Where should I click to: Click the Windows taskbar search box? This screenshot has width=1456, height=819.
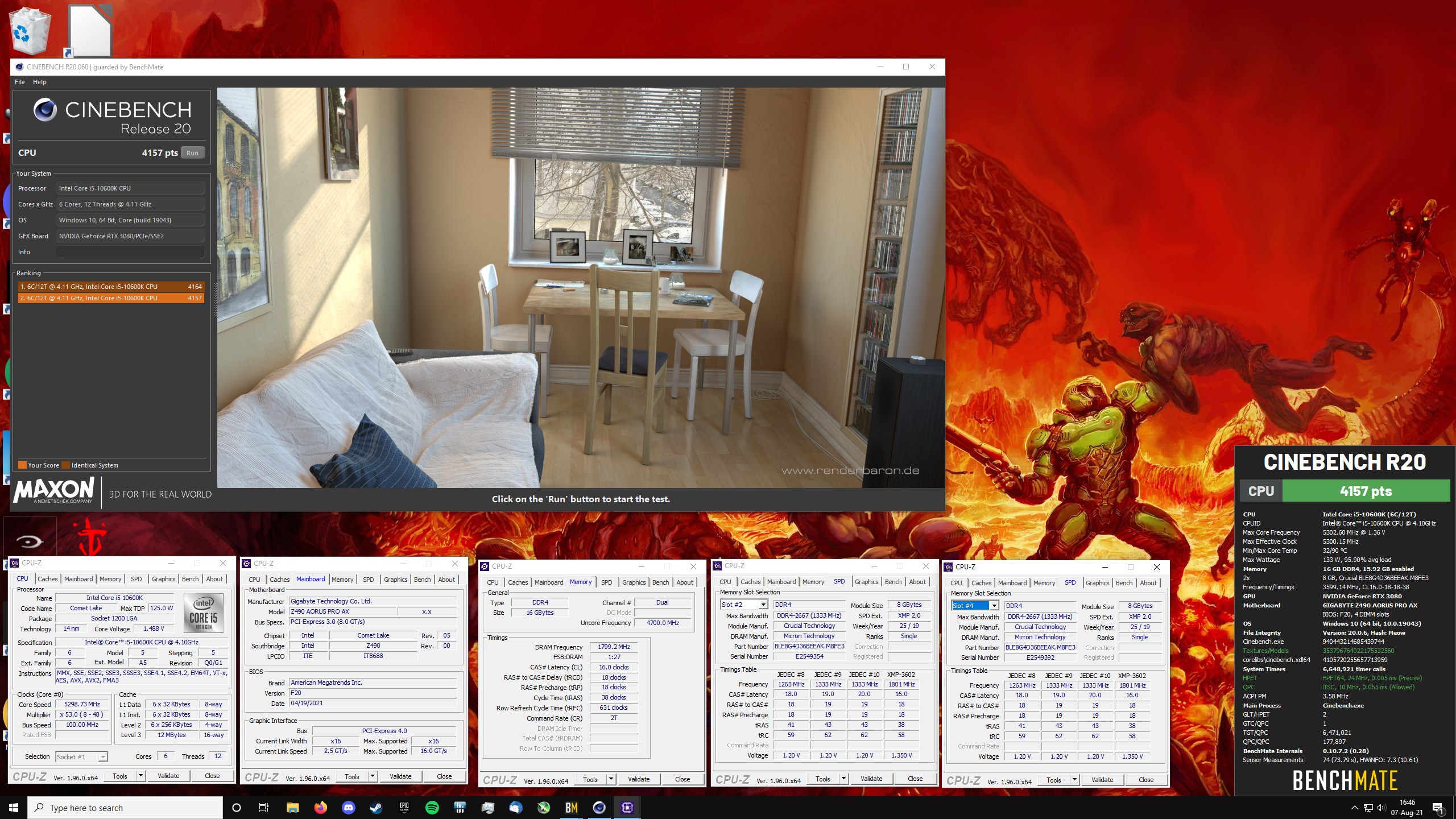[125, 808]
